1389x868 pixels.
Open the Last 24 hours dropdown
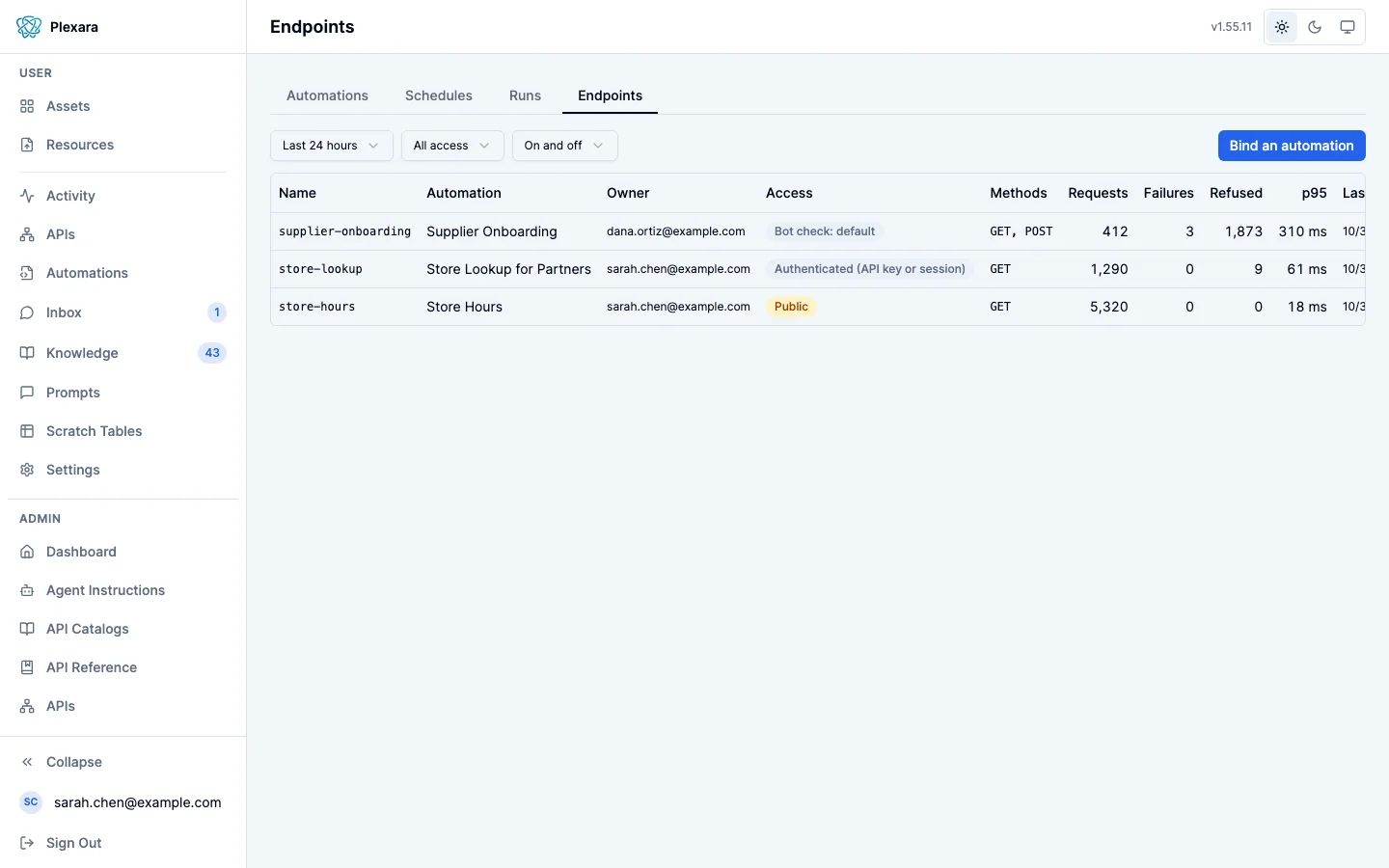(x=332, y=146)
